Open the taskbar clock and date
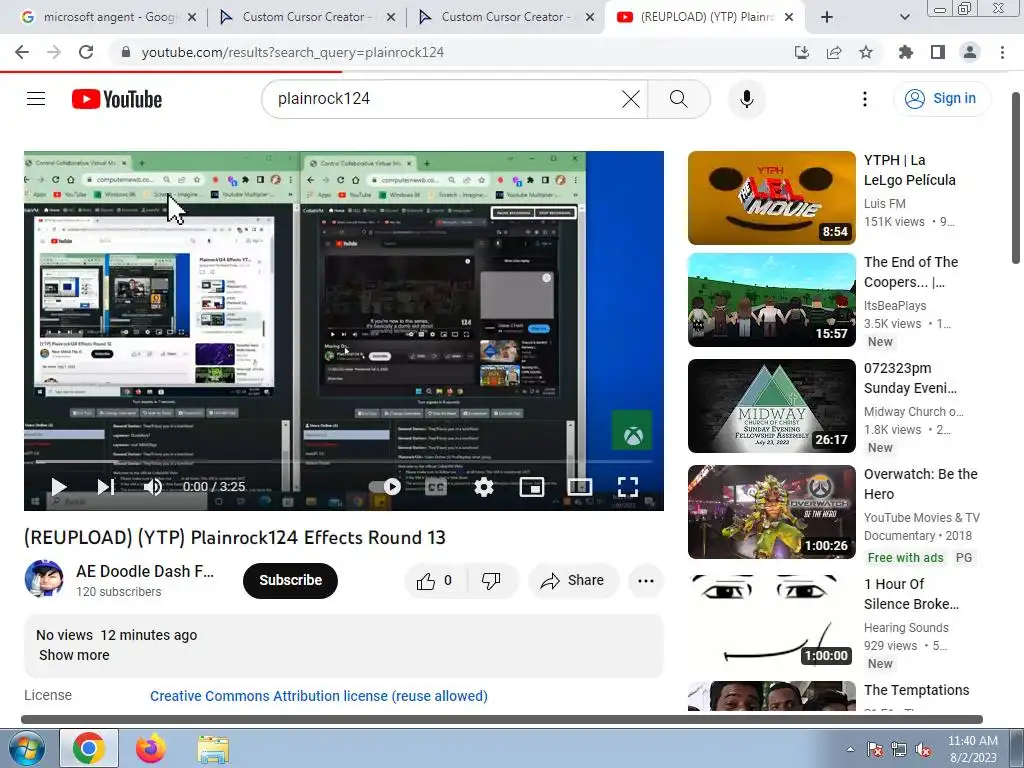Viewport: 1024px width, 768px height. (972, 749)
